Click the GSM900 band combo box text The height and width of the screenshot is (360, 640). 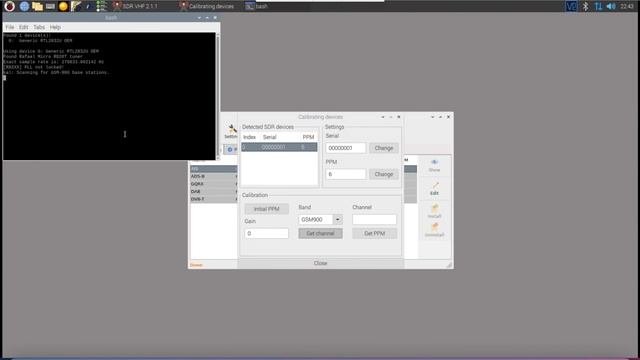click(x=316, y=219)
